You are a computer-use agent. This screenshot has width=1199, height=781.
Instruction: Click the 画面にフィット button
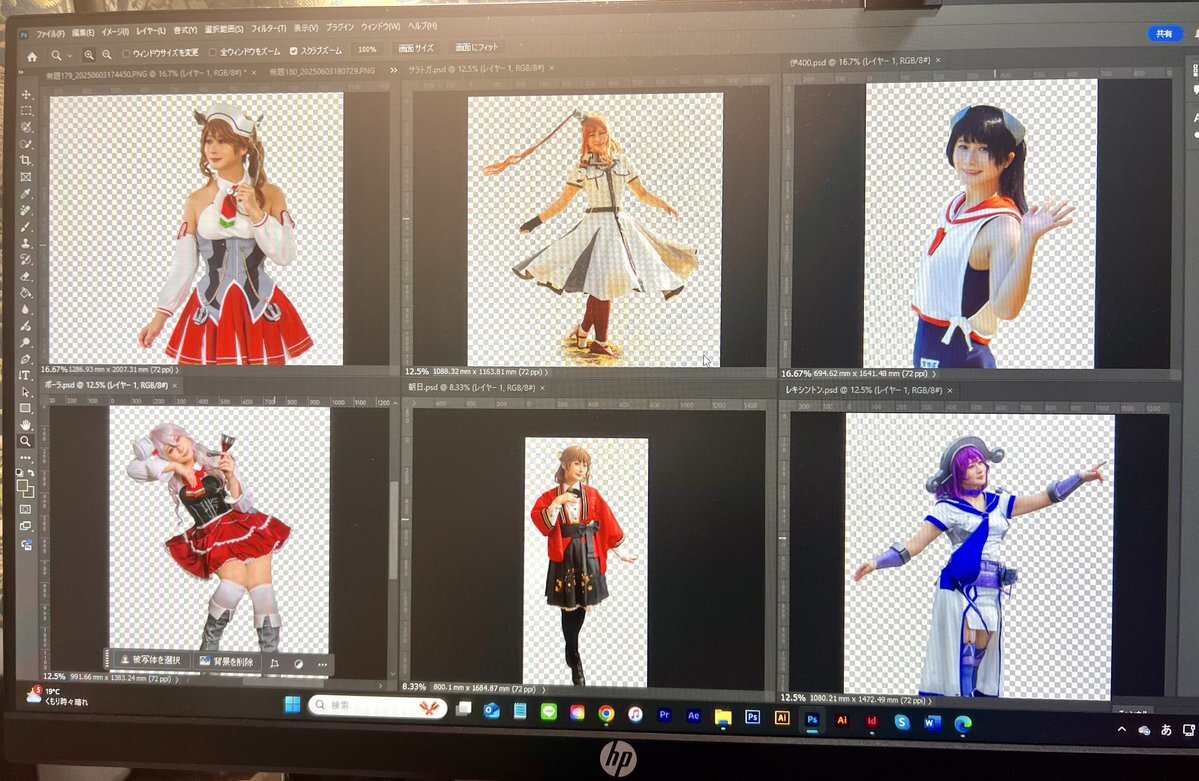click(x=476, y=47)
